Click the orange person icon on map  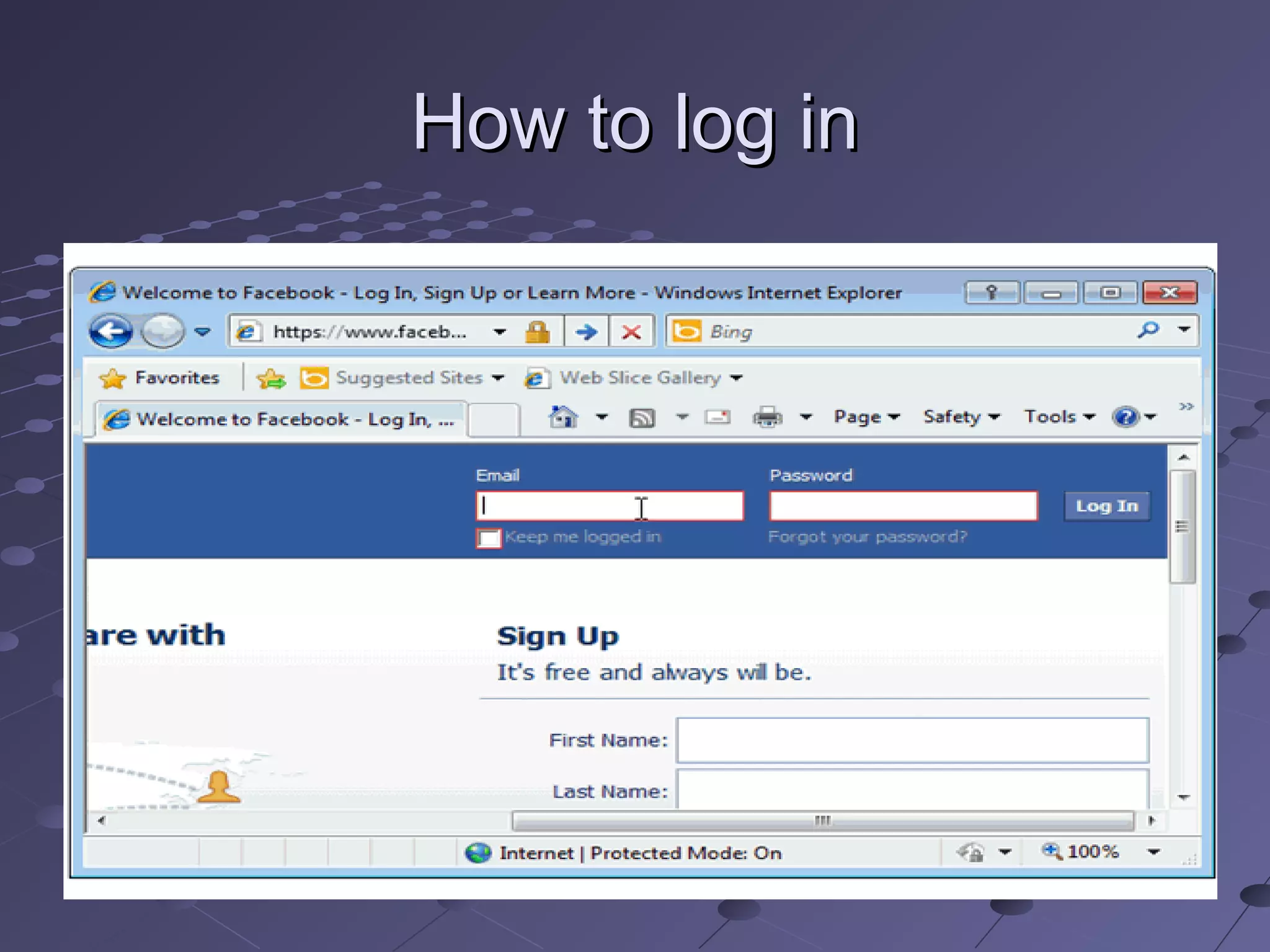point(218,787)
